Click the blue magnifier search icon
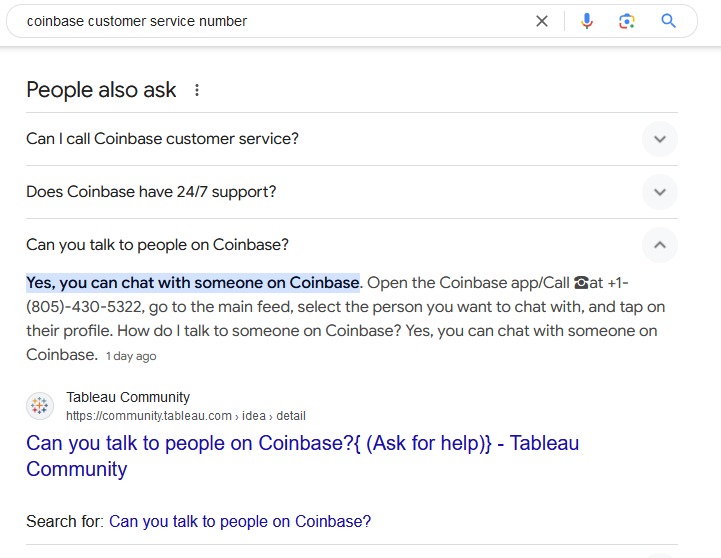721x558 pixels. pos(668,21)
